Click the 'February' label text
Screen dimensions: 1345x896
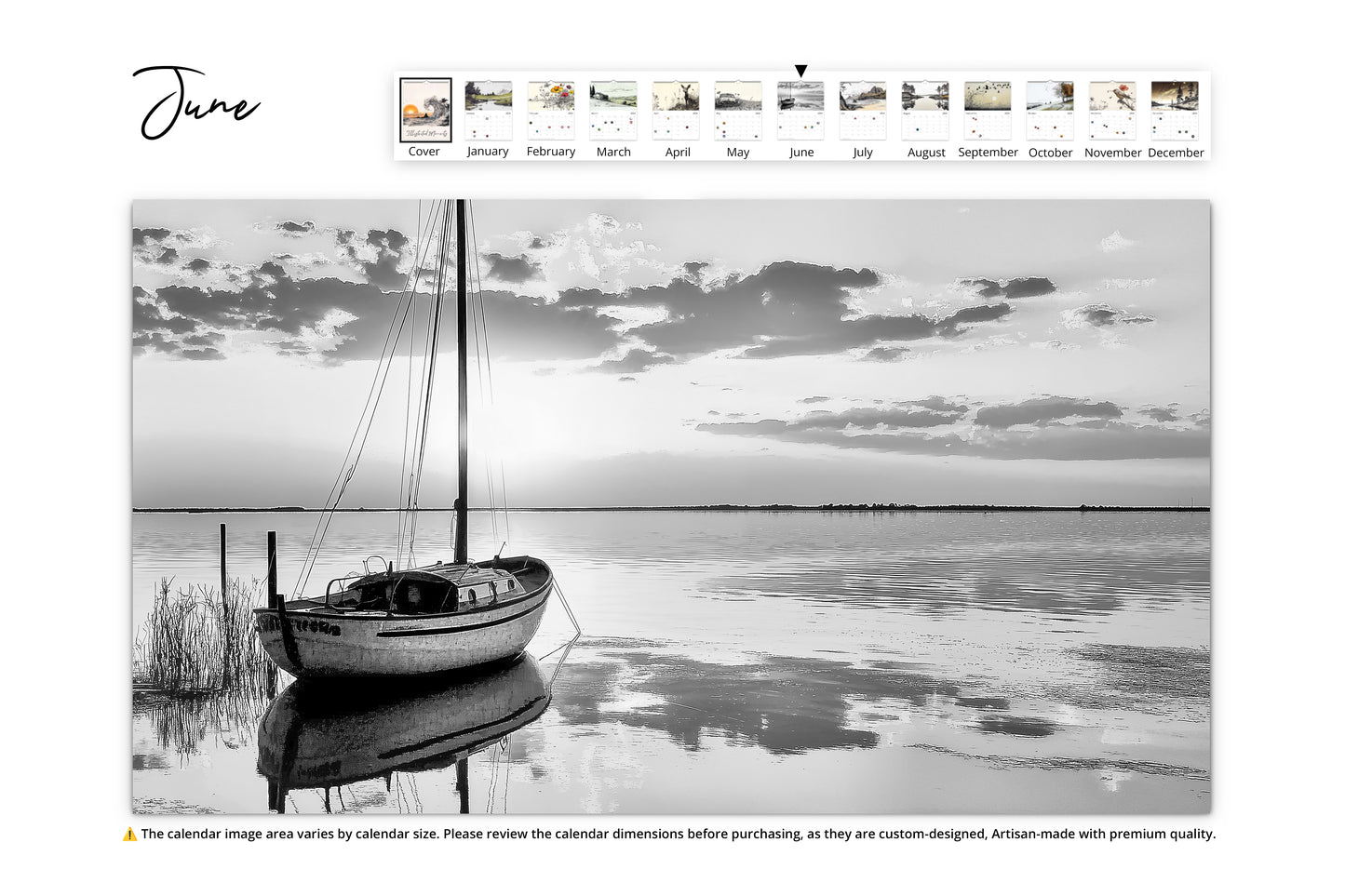coord(551,152)
